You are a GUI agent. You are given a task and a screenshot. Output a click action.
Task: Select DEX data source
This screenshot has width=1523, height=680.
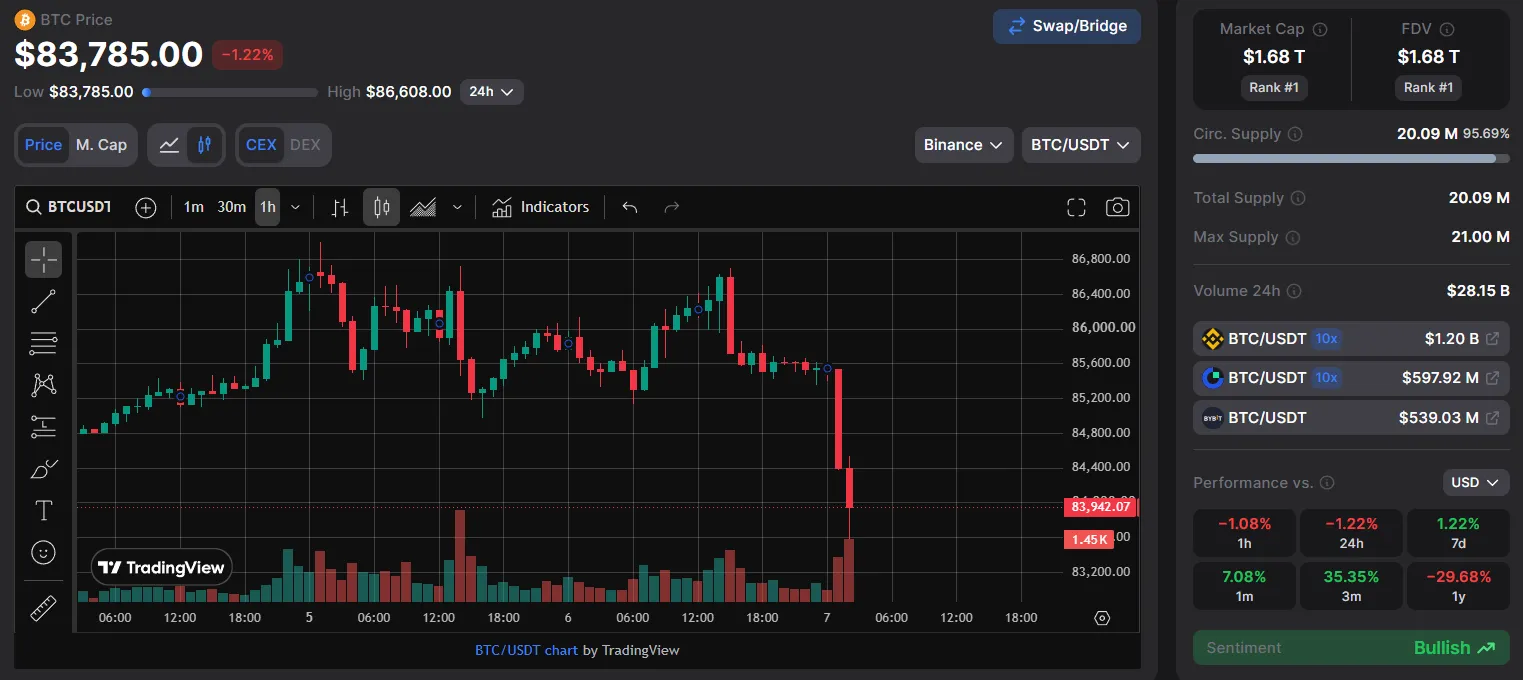pyautogui.click(x=305, y=145)
